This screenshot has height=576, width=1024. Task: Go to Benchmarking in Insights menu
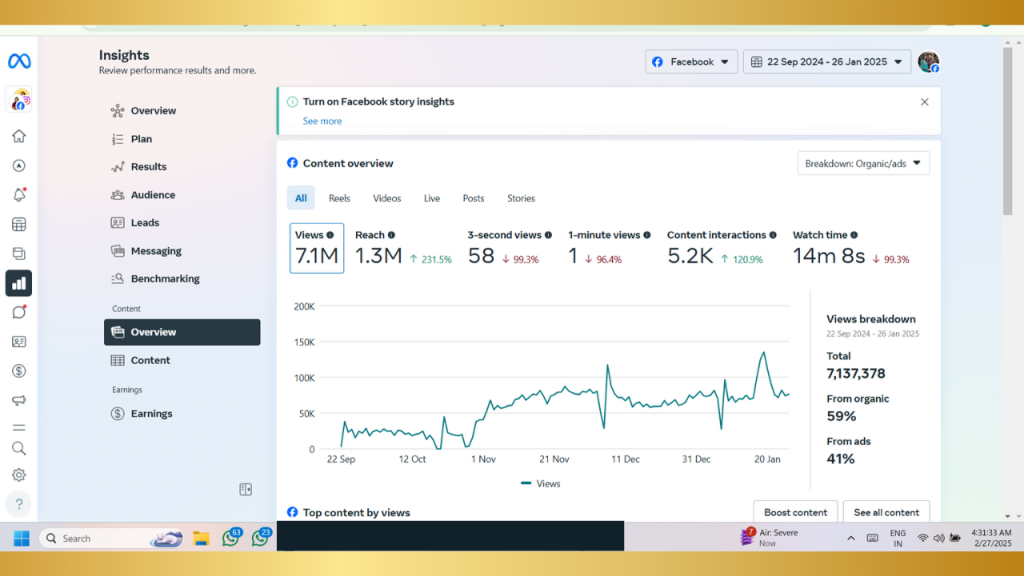165,279
